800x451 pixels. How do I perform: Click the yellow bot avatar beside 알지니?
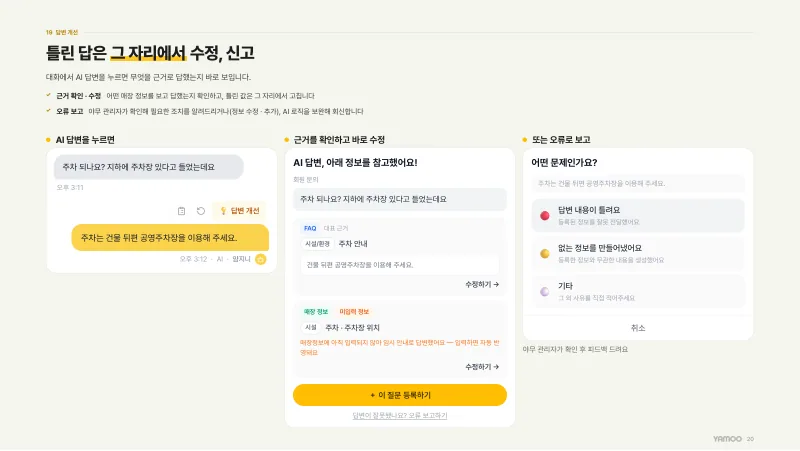261,259
